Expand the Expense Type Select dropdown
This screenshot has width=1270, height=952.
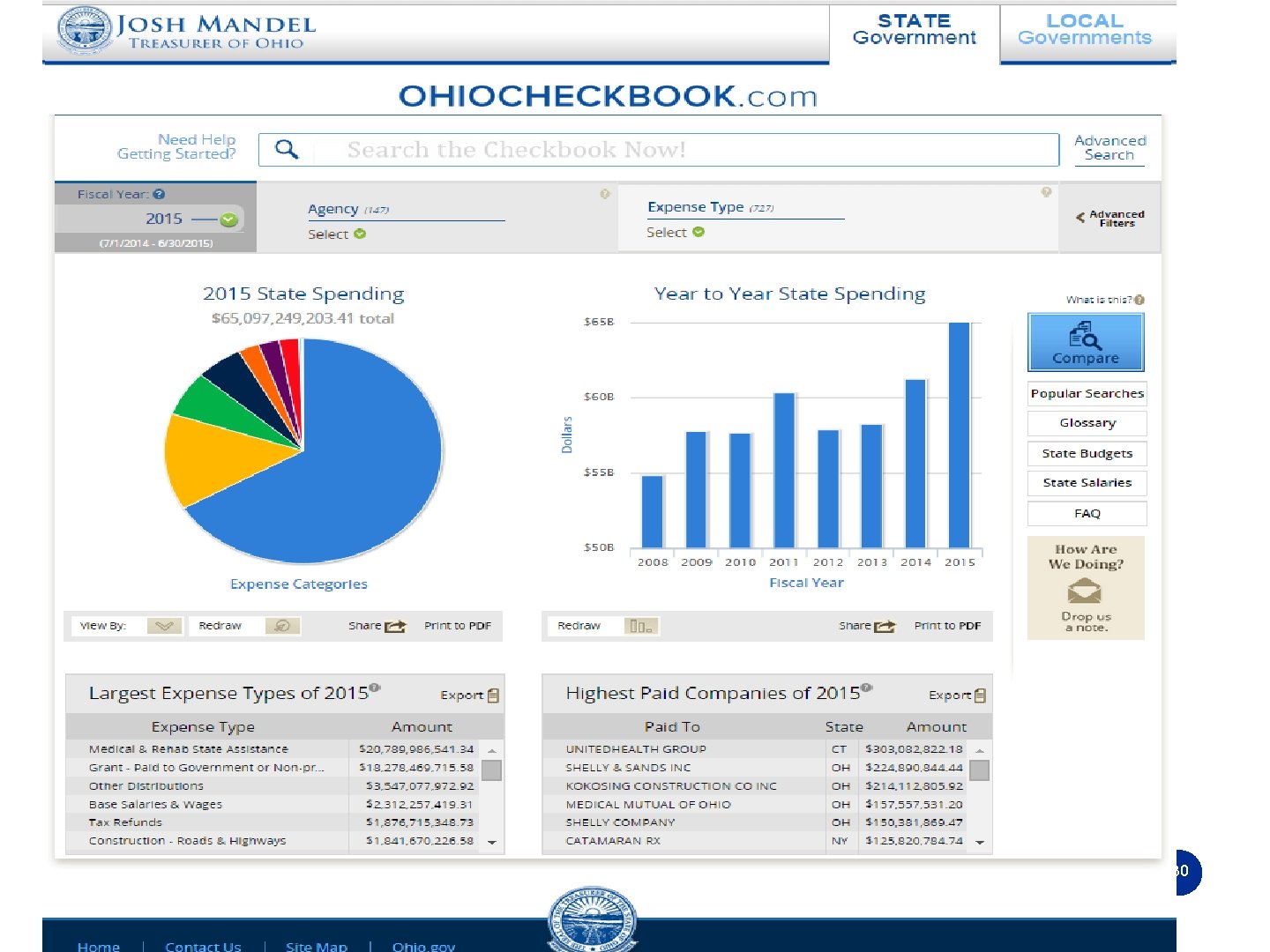[698, 232]
